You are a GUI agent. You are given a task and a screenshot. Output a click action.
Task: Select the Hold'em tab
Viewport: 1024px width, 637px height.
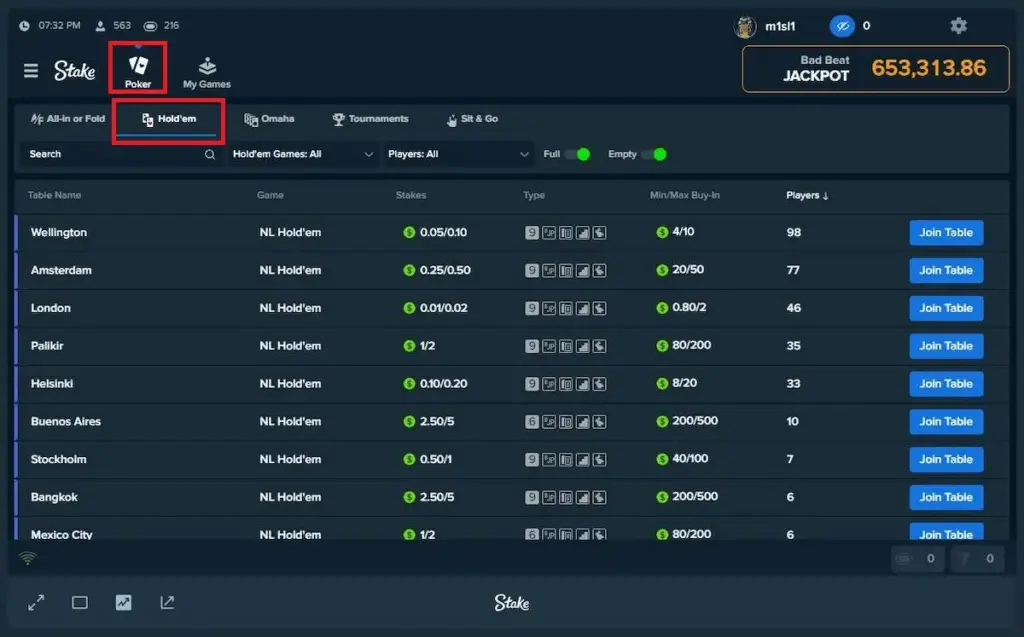click(168, 119)
